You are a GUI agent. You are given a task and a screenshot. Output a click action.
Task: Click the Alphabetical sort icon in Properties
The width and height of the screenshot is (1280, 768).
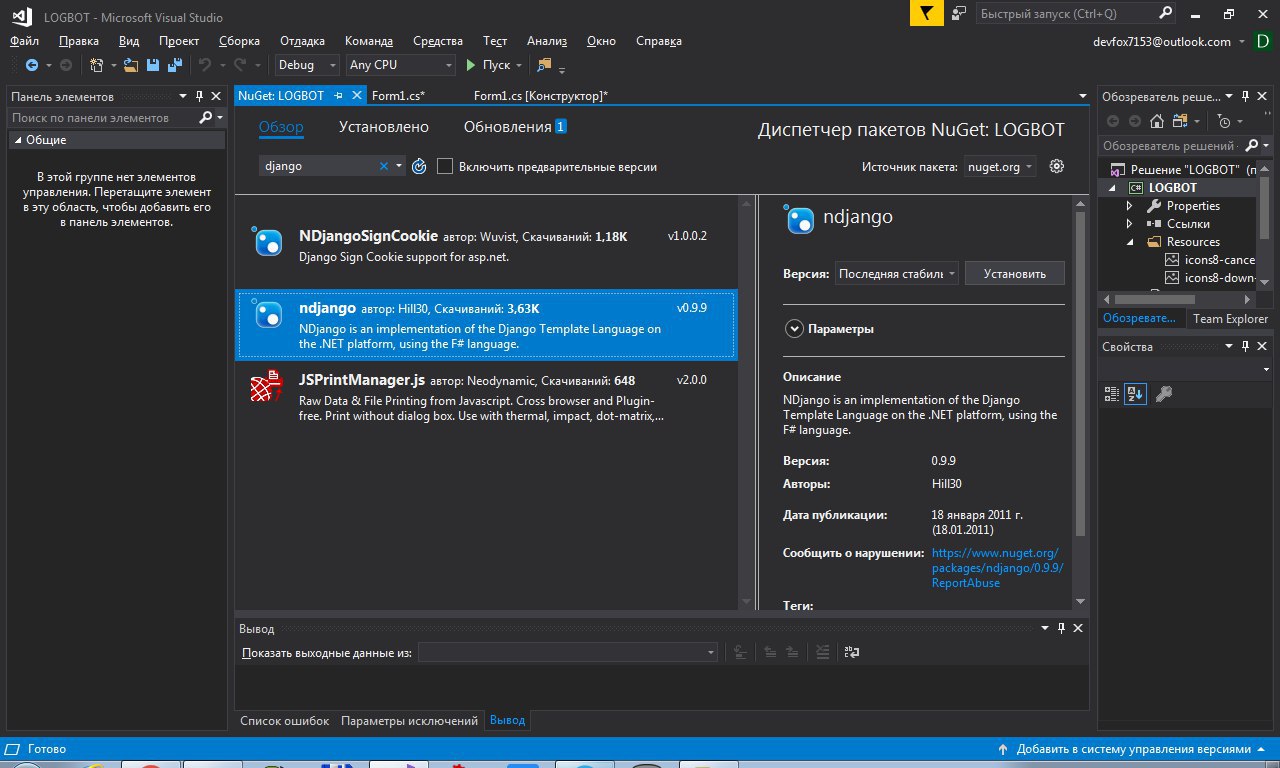tap(1135, 394)
